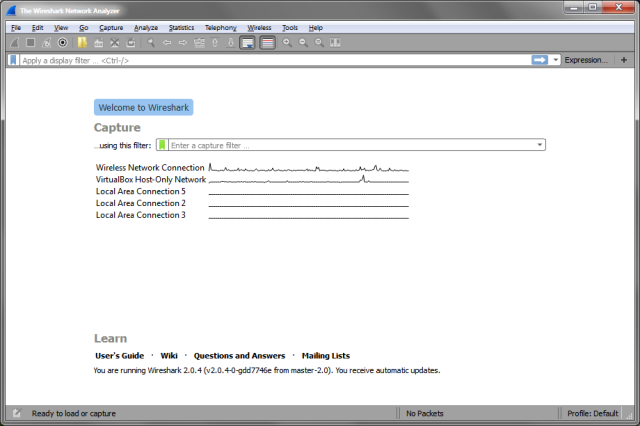Open capture options via the round icon
This screenshot has height=426, width=640.
coord(62,42)
